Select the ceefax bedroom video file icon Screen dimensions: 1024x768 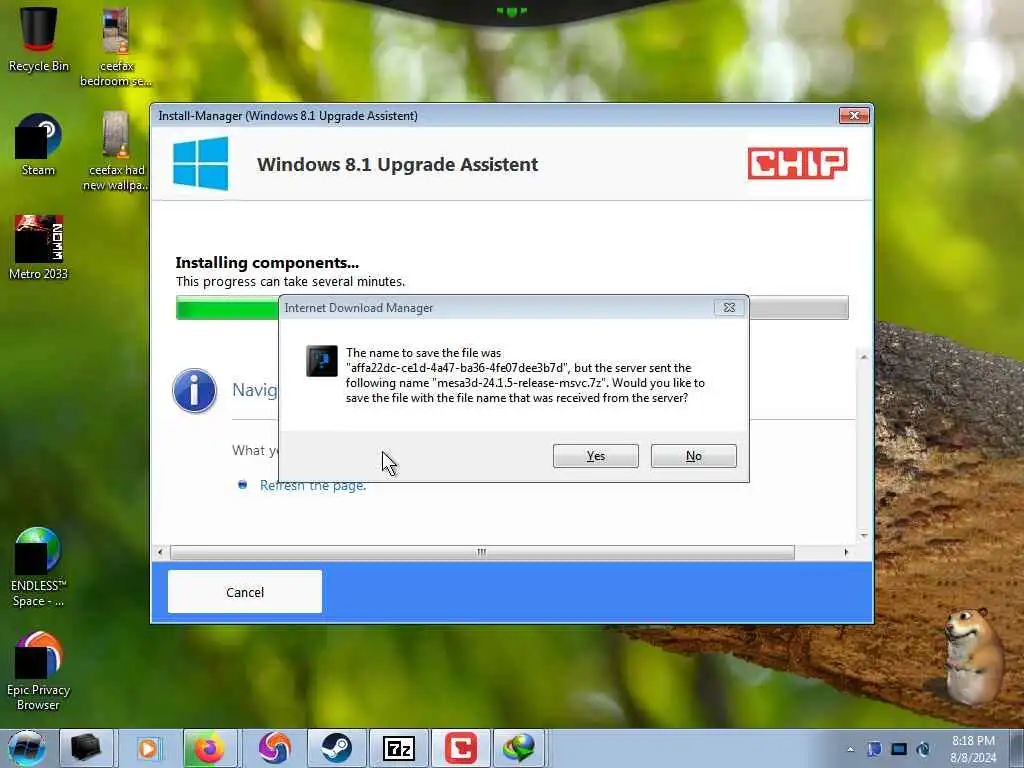coord(116,47)
